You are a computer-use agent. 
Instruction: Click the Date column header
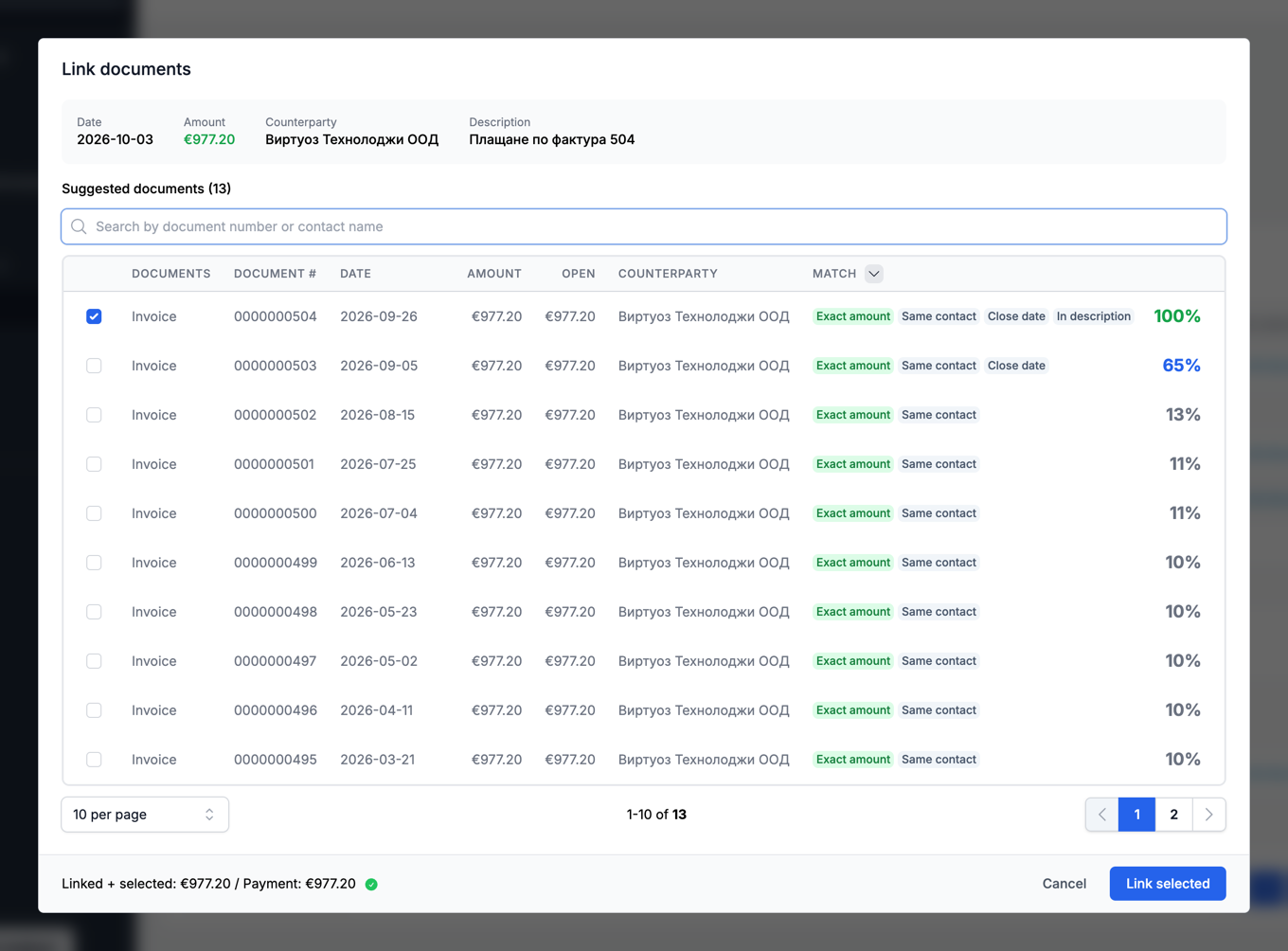pyautogui.click(x=355, y=274)
